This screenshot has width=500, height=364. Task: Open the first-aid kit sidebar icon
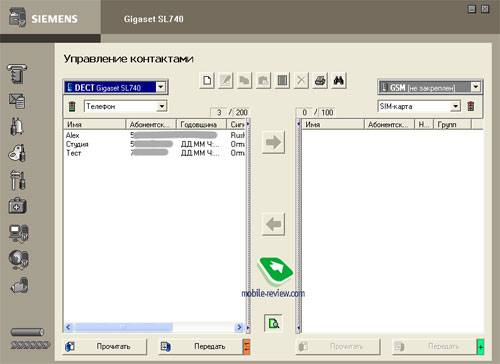17,206
